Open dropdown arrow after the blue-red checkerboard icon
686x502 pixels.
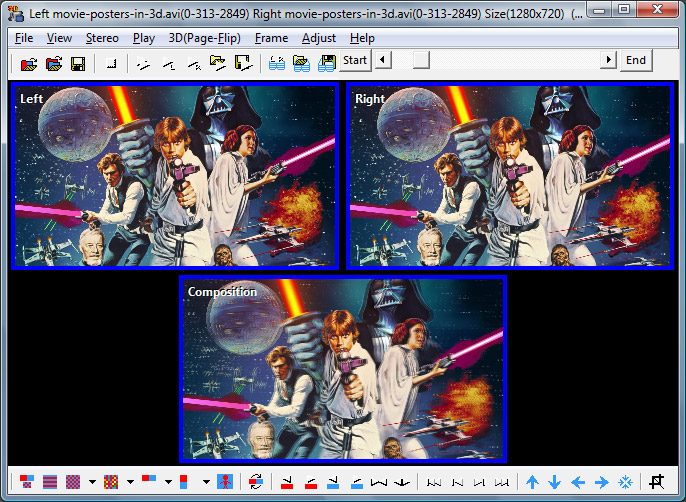(92, 482)
